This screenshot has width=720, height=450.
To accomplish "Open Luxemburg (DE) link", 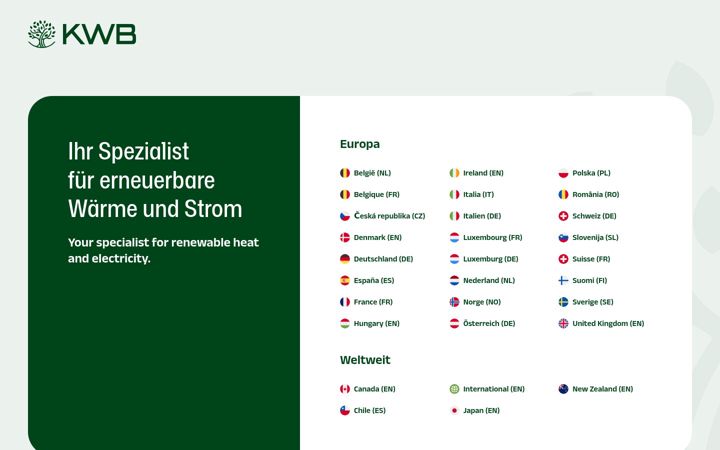I will coord(490,259).
